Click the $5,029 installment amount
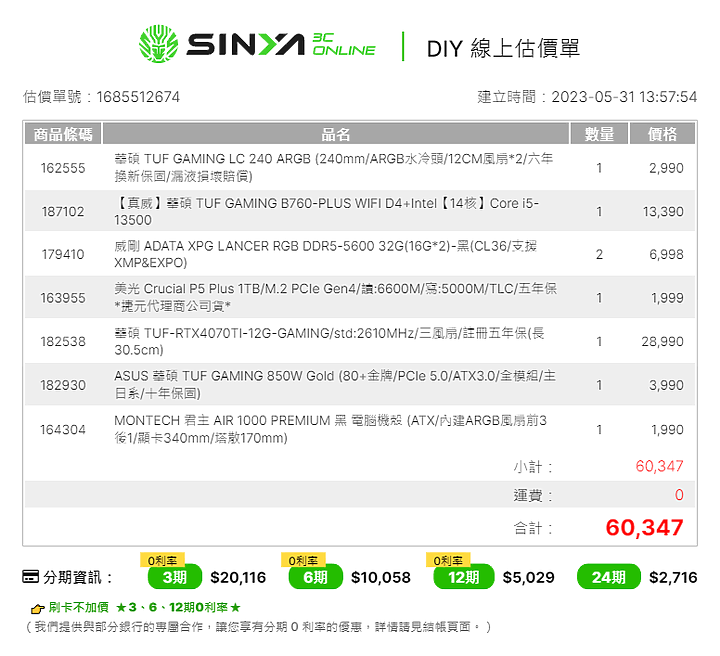Screen dimensions: 720x656 tap(529, 578)
